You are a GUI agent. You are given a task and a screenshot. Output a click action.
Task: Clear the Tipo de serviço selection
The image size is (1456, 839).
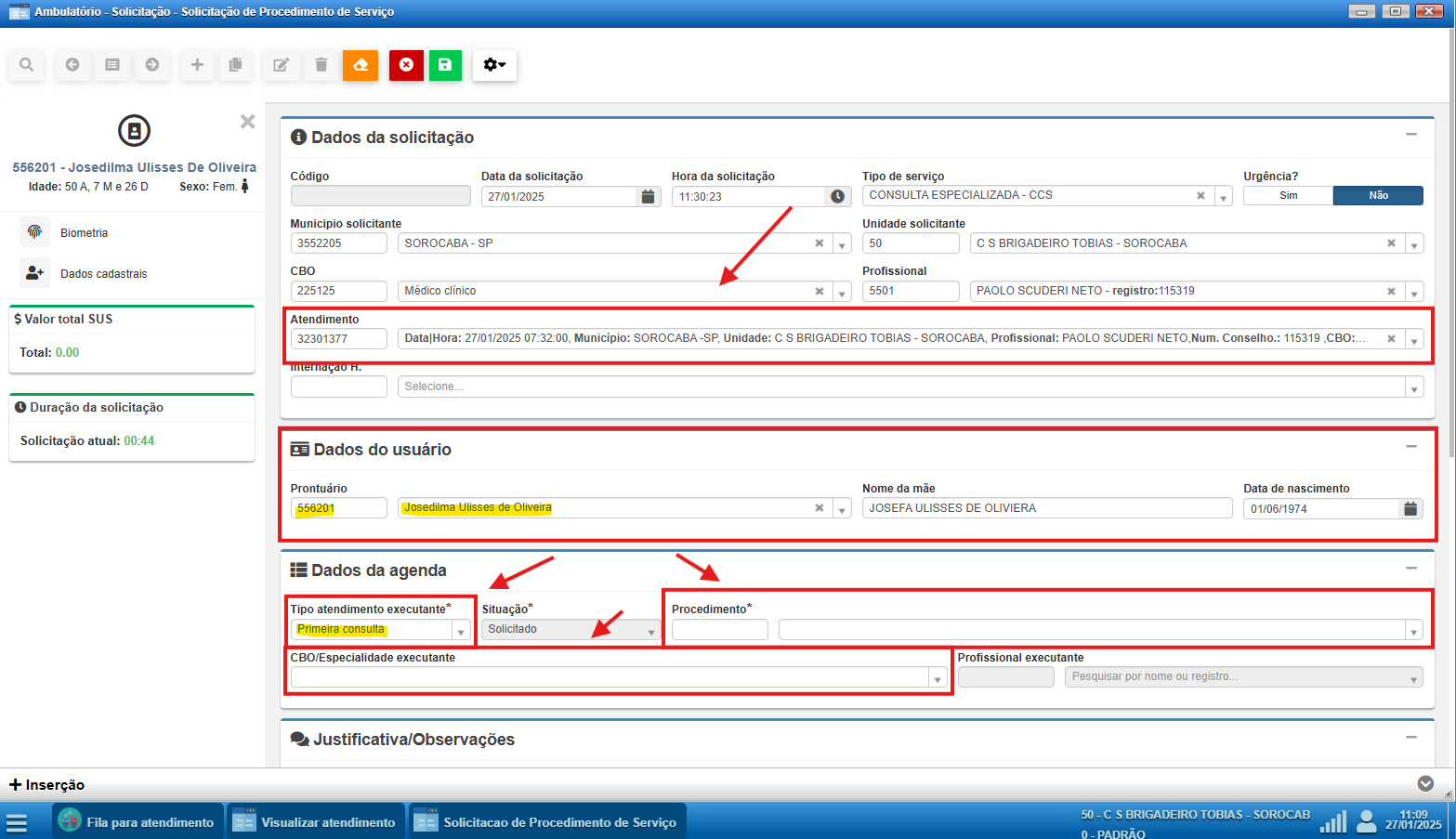click(1200, 196)
